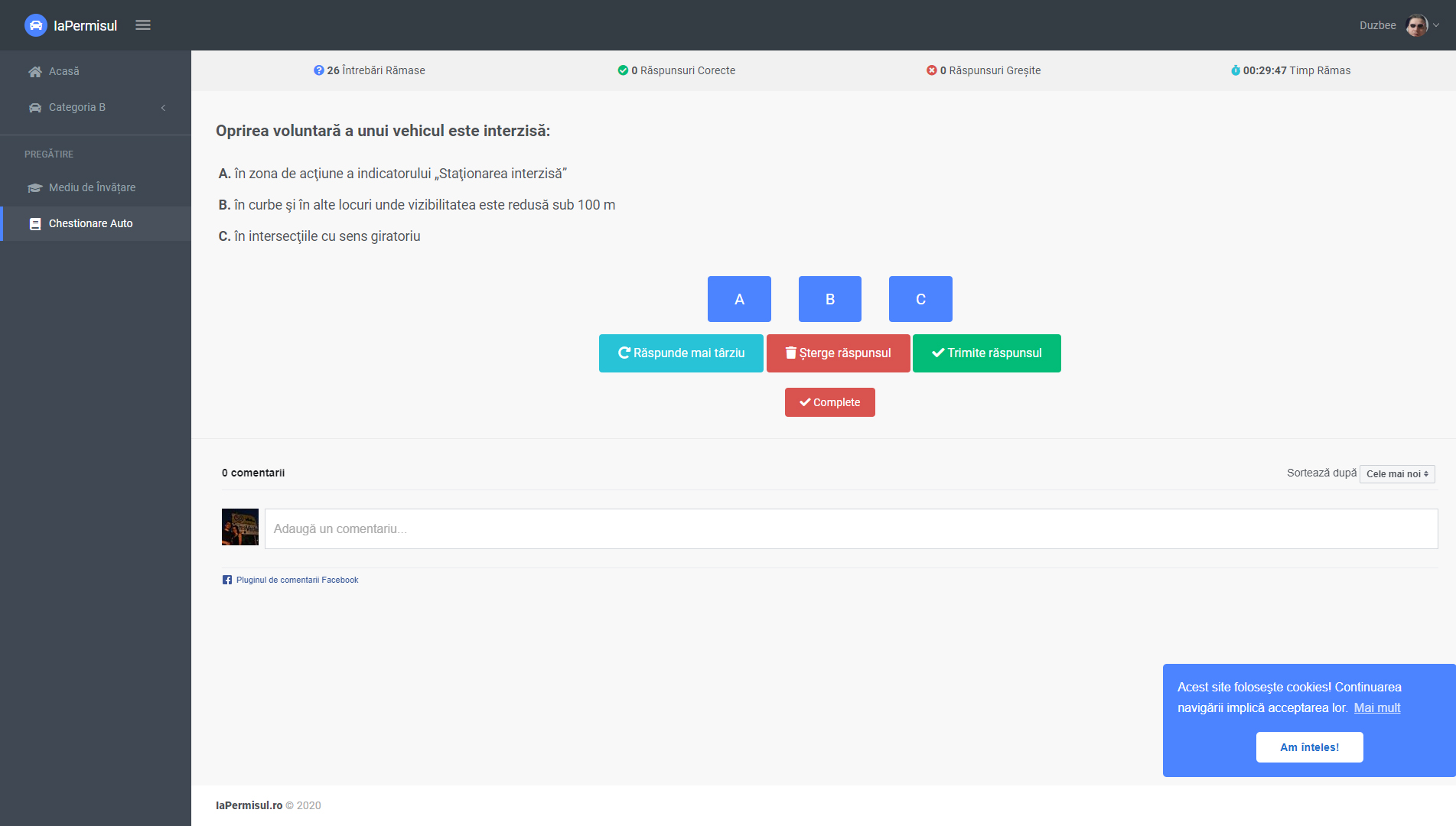
Task: Select answer B
Action: click(x=829, y=299)
